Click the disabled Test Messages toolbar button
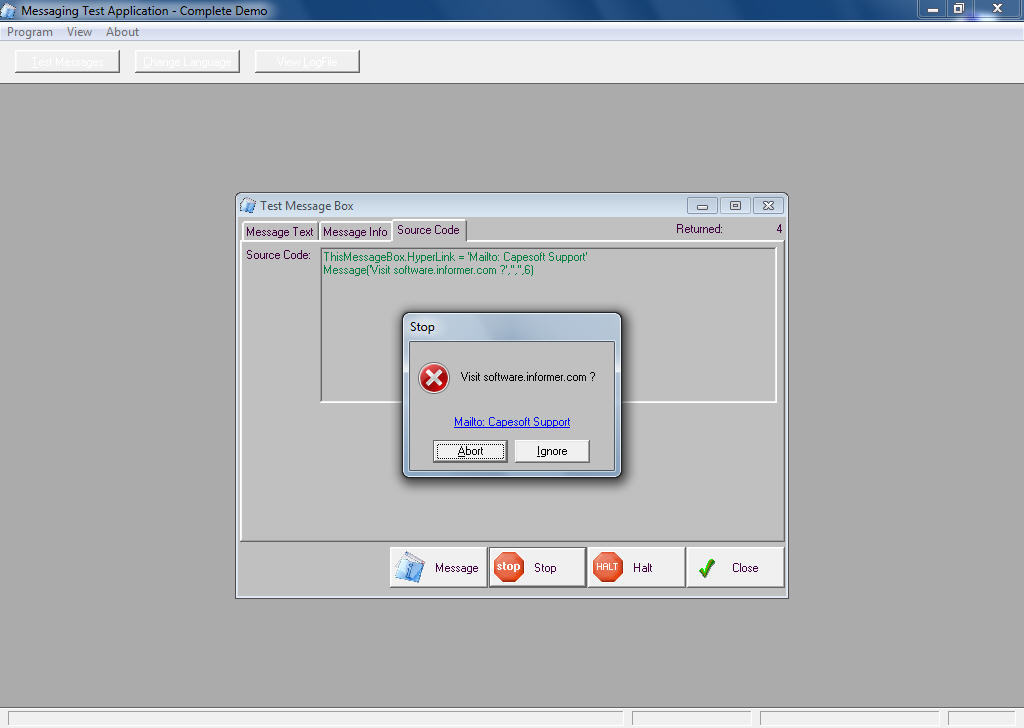The width and height of the screenshot is (1024, 728). click(67, 61)
